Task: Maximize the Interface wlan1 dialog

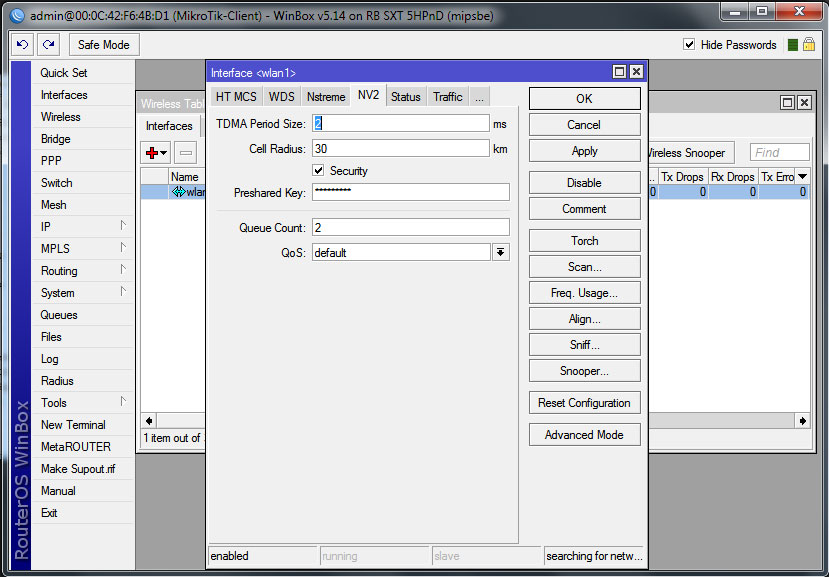Action: click(x=619, y=72)
